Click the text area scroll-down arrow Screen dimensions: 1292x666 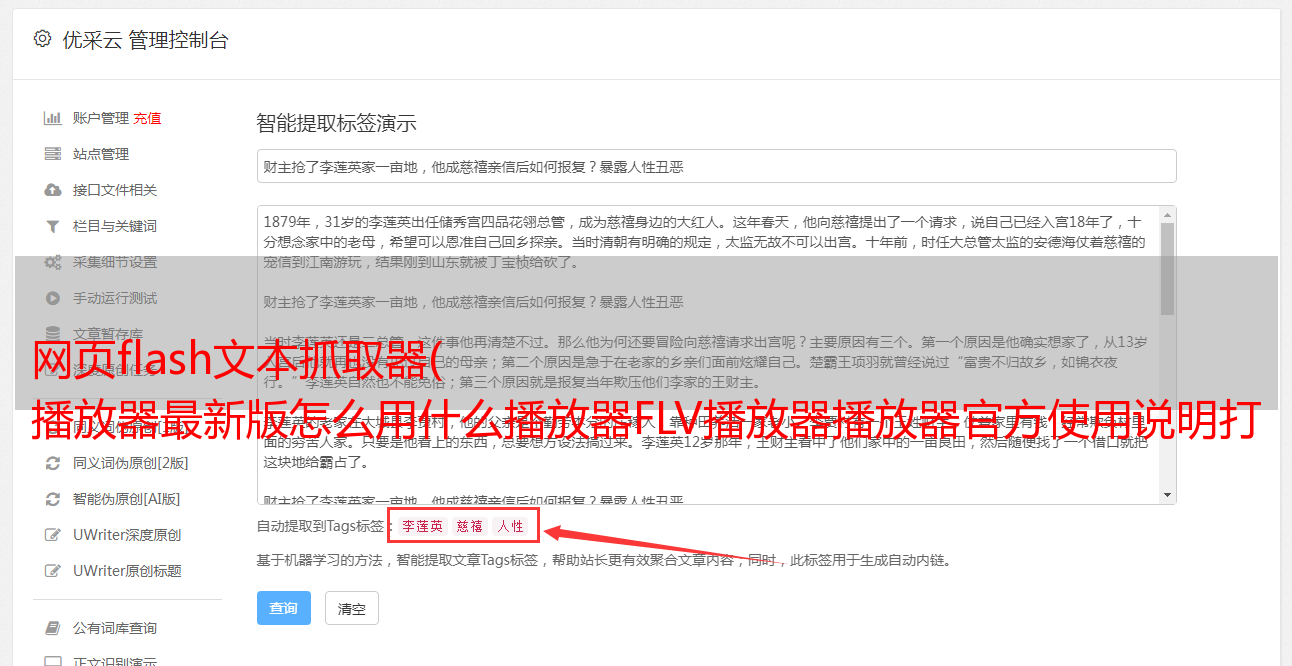tap(1167, 495)
